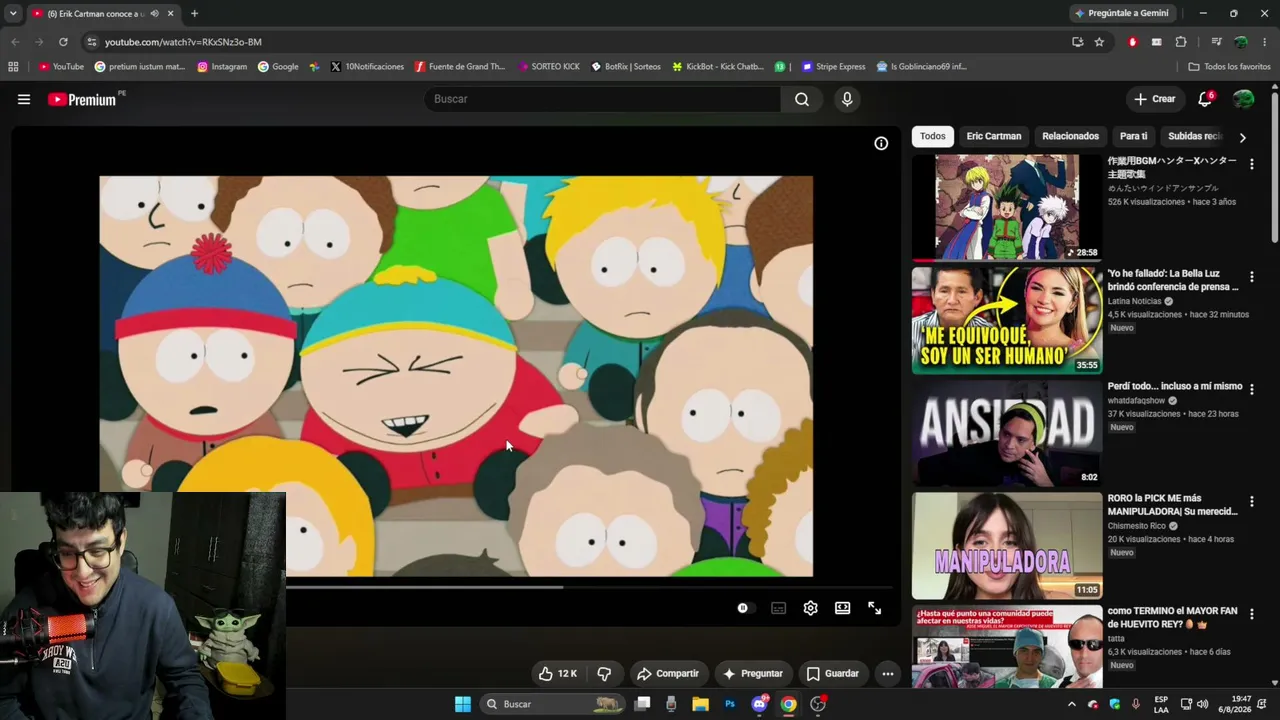The width and height of the screenshot is (1280, 720).
Task: Open the MANIPULADORA video thumbnail
Action: [x=1007, y=545]
